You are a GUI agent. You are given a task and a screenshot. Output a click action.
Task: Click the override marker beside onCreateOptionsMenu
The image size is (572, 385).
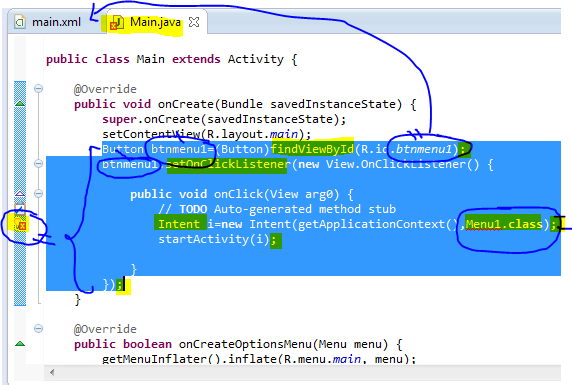[x=20, y=343]
